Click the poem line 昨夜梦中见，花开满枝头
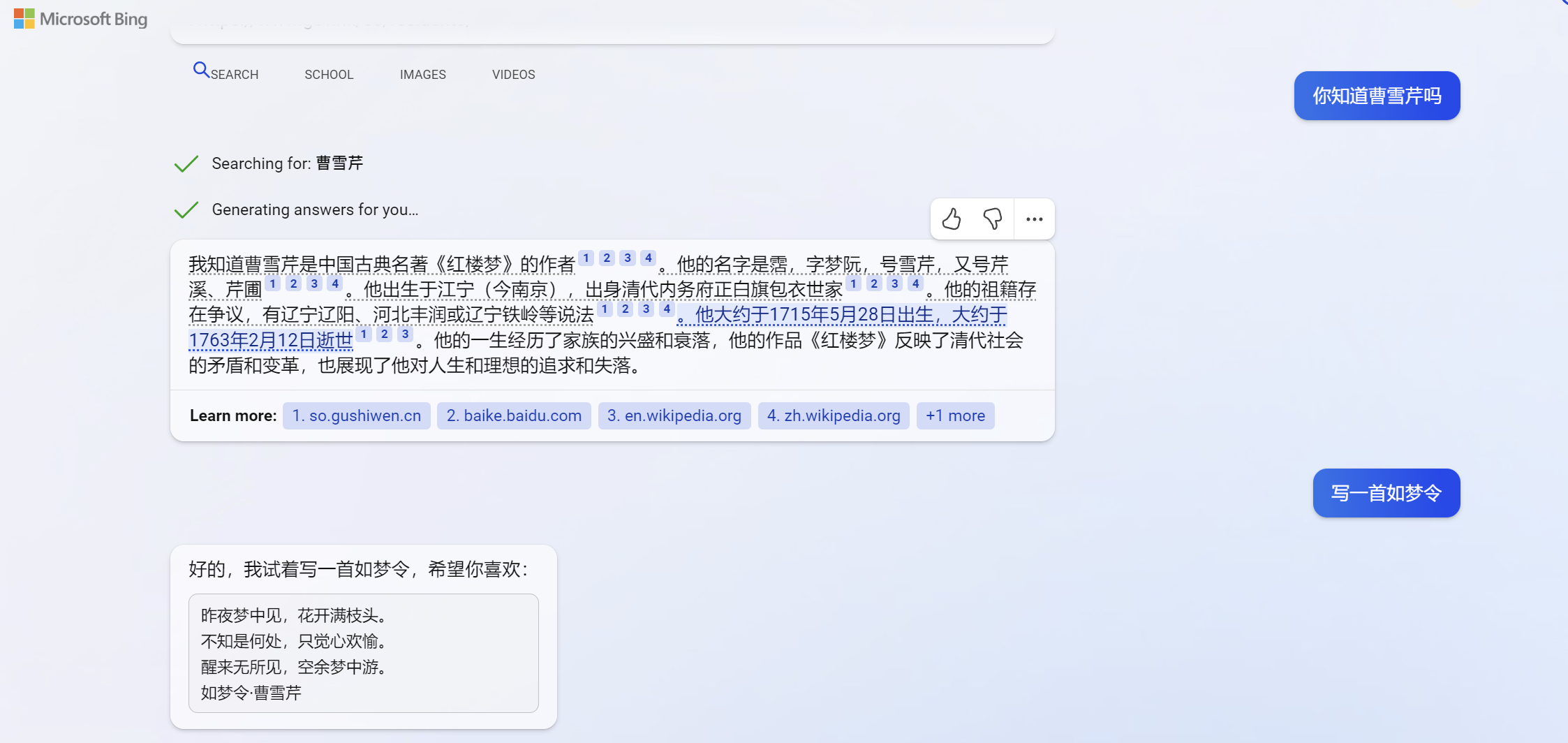Screen dimensions: 1568x743 pos(294,615)
